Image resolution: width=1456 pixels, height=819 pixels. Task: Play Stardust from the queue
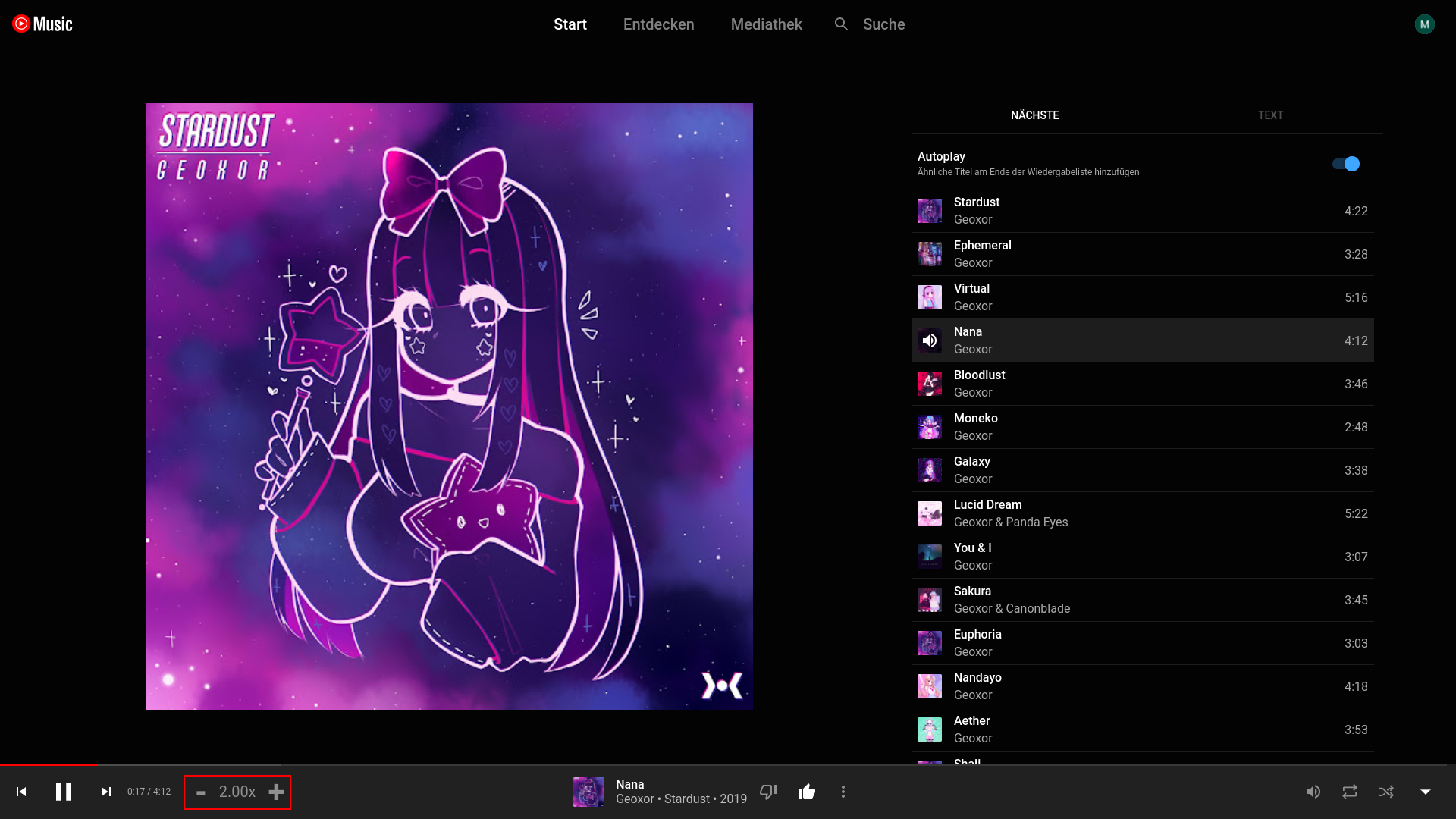pos(1142,211)
